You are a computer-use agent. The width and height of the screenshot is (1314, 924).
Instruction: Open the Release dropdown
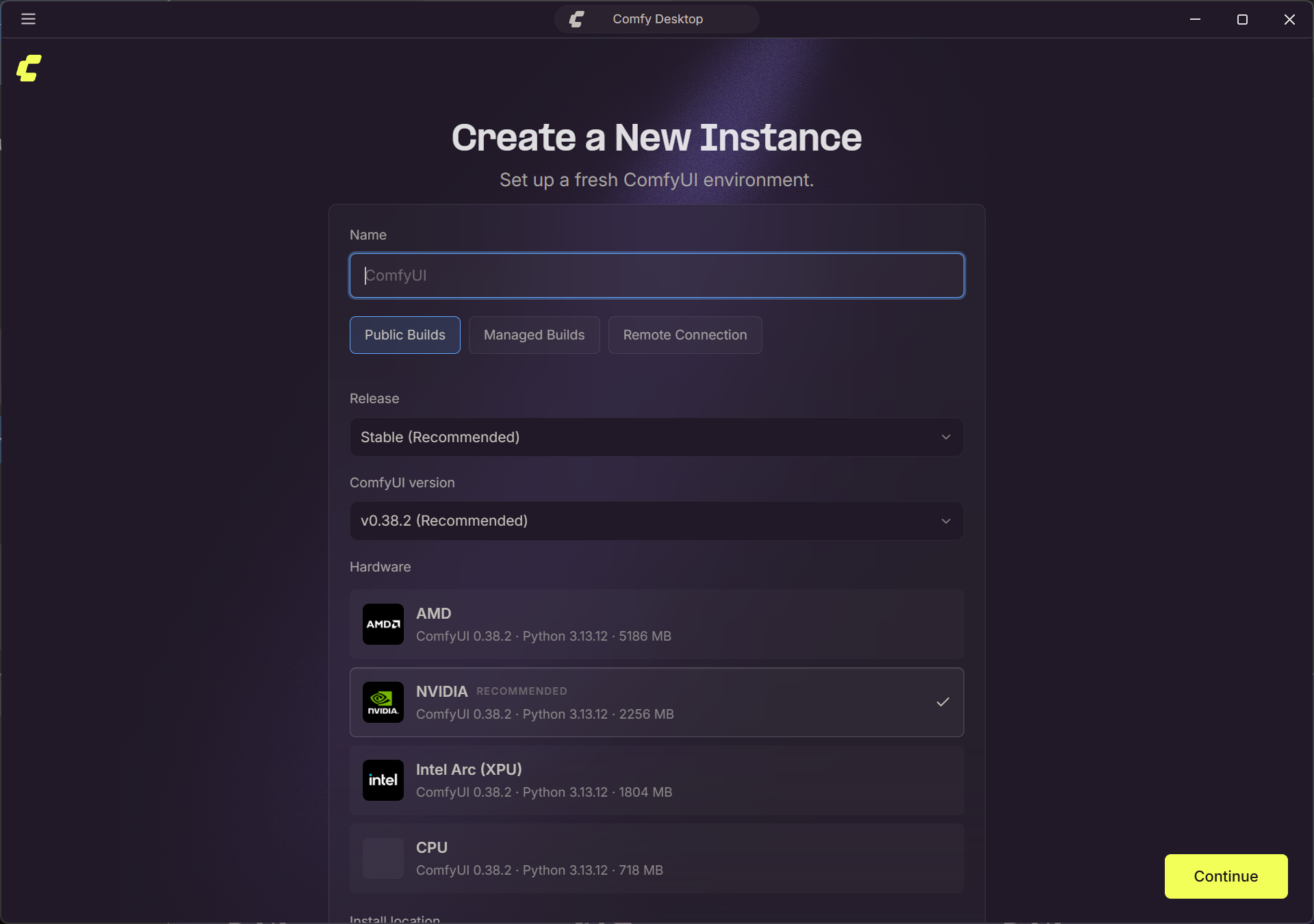pyautogui.click(x=657, y=437)
